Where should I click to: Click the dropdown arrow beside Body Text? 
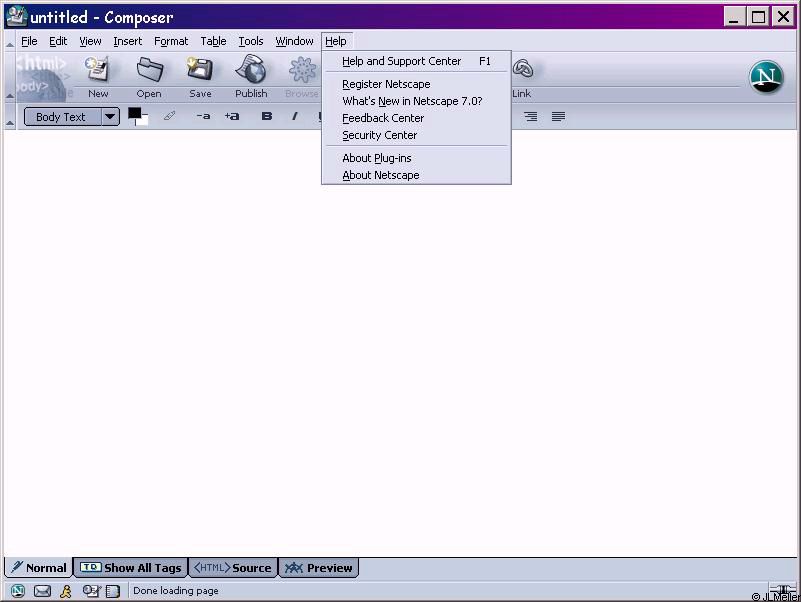[x=110, y=117]
